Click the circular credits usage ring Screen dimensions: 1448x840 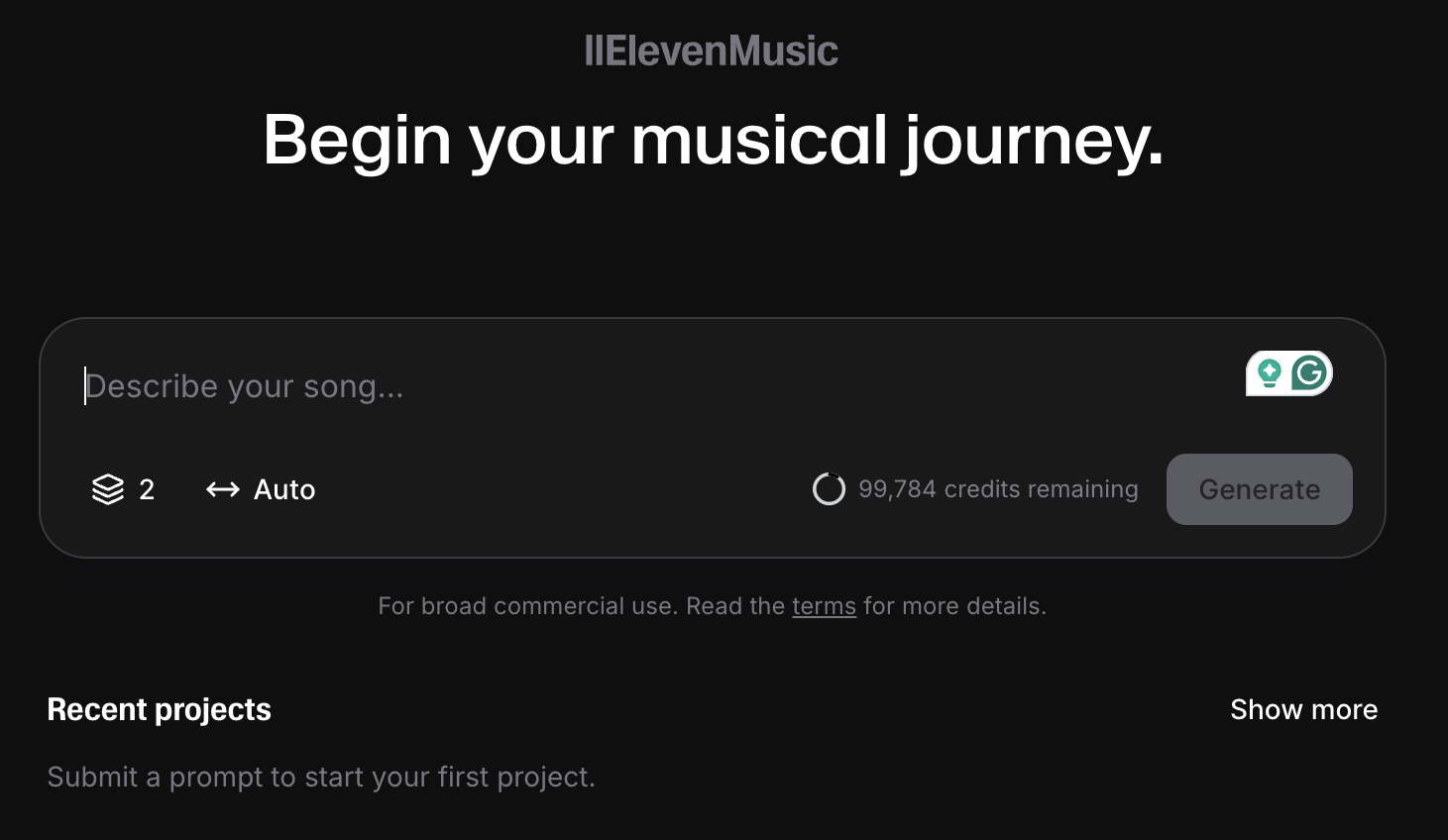[x=829, y=489]
